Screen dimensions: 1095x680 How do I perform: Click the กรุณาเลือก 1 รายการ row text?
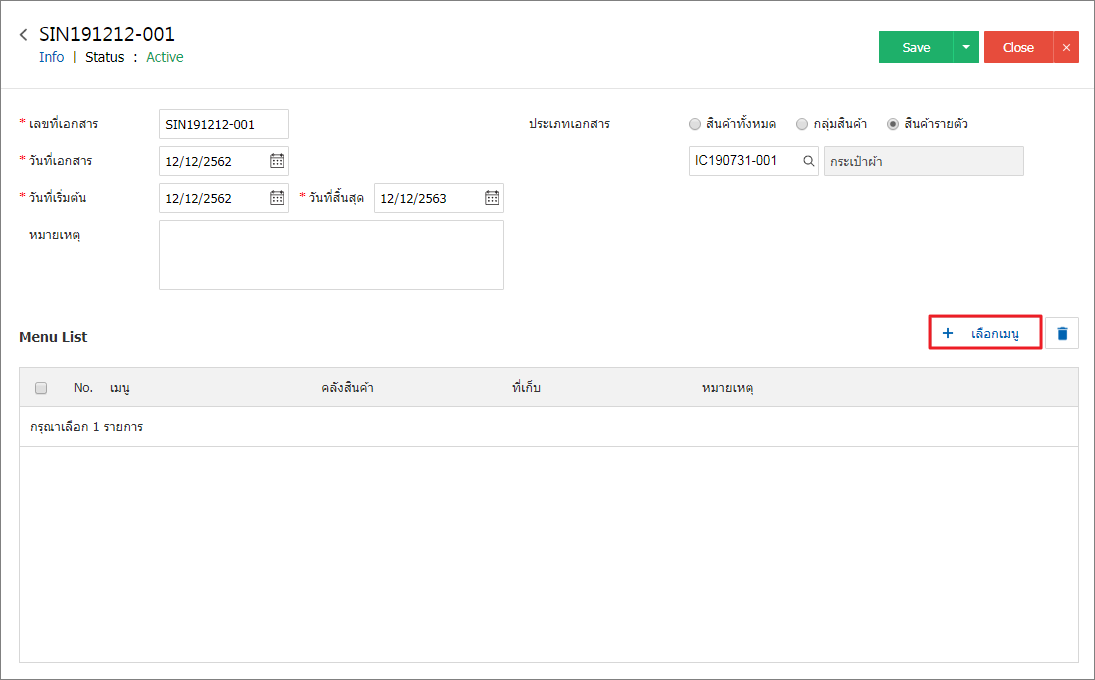pyautogui.click(x=87, y=427)
